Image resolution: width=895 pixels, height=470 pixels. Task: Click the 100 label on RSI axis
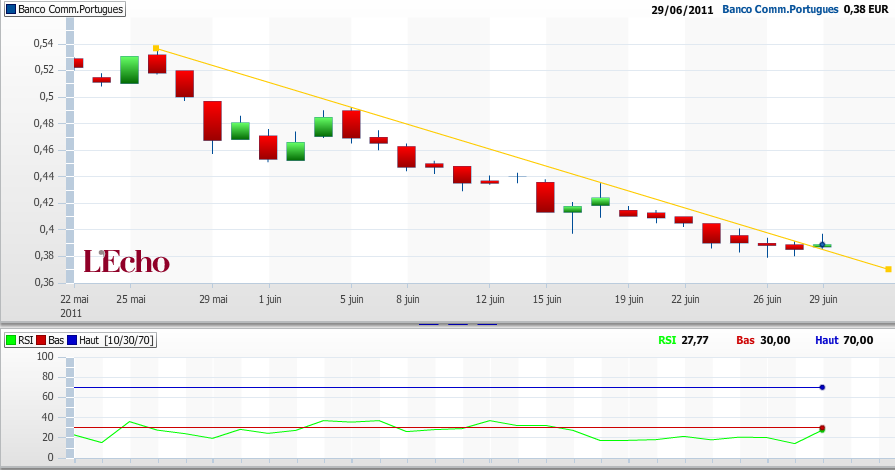coord(45,356)
